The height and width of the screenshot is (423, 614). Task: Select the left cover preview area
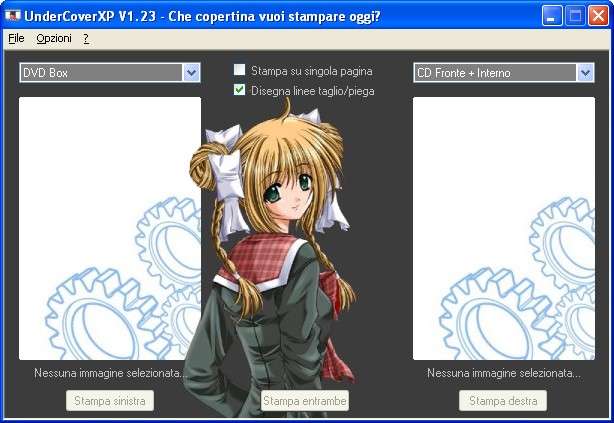[110, 228]
